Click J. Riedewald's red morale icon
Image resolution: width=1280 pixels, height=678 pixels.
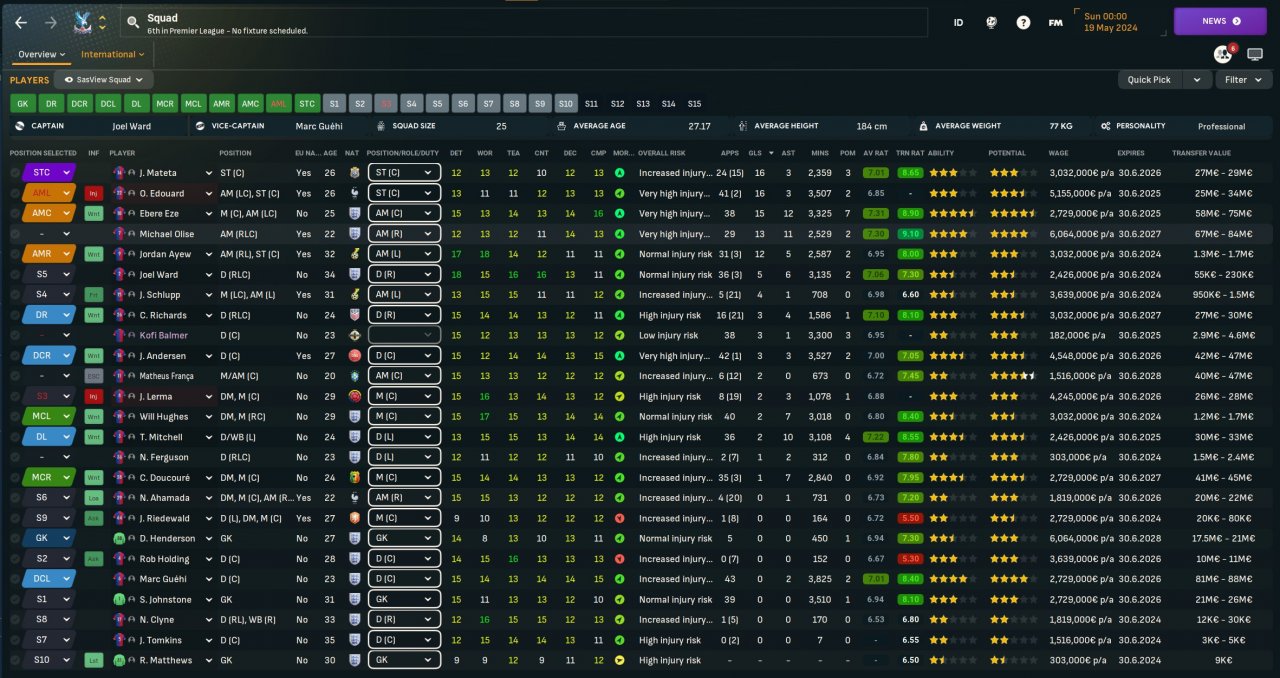tap(620, 518)
